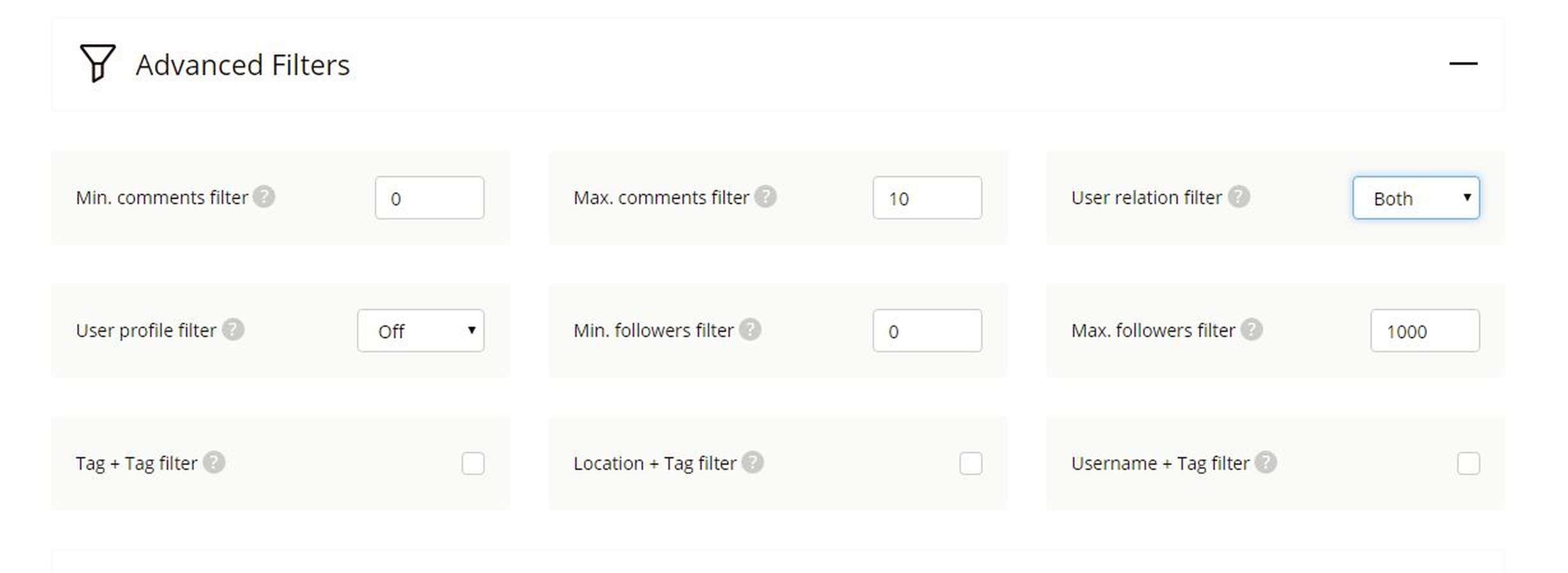Open the User profile filter dropdown
Screen dimensions: 1568x573
tap(420, 331)
